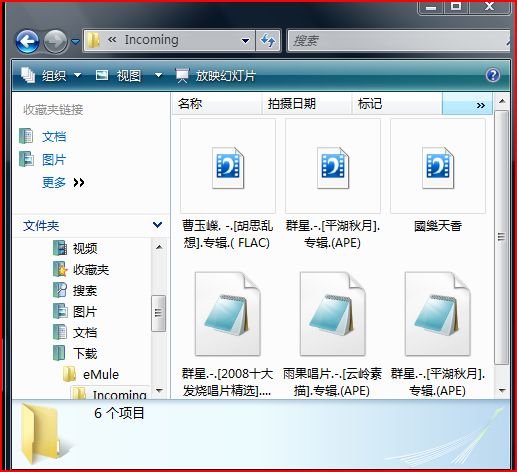Click the 國樂天香 file name label
Screen dimensions: 517x472
(438, 226)
